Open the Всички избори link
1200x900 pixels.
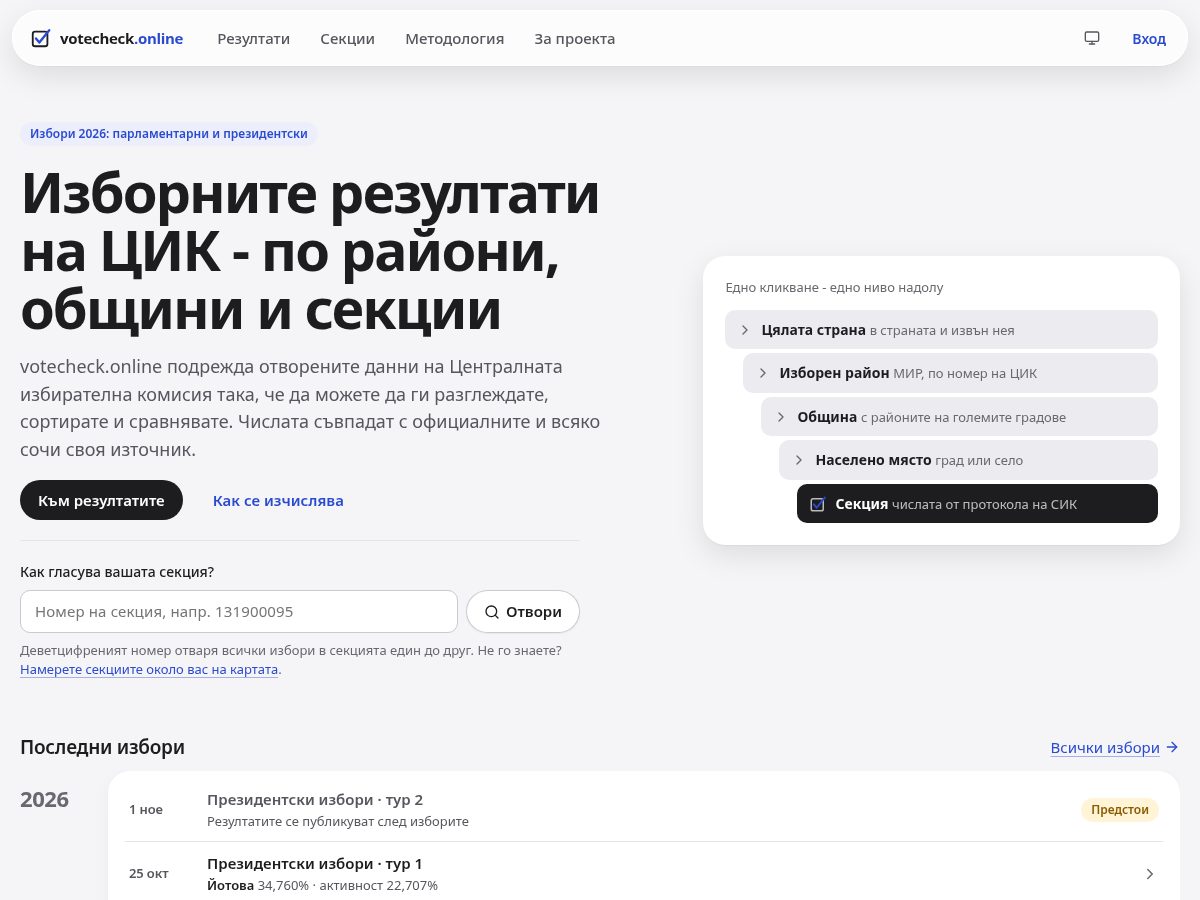pyautogui.click(x=1105, y=747)
